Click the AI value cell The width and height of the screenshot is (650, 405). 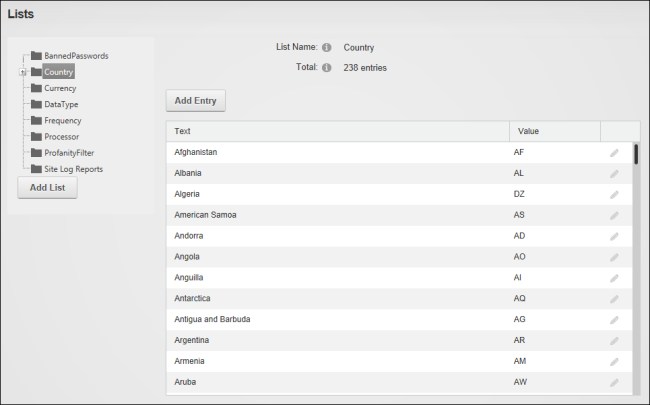(555, 278)
